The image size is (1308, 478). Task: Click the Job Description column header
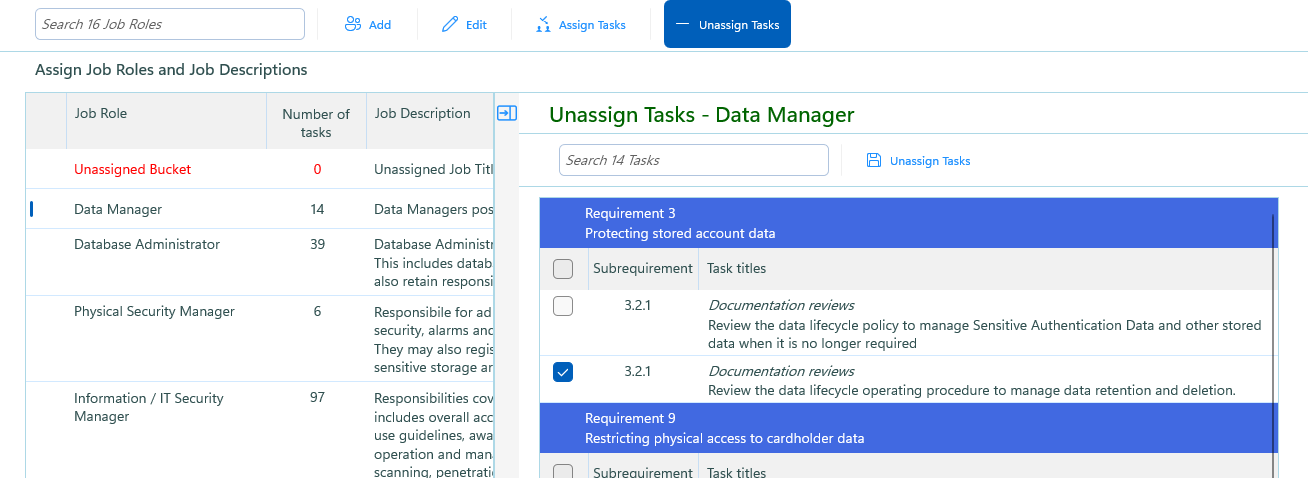coord(430,121)
